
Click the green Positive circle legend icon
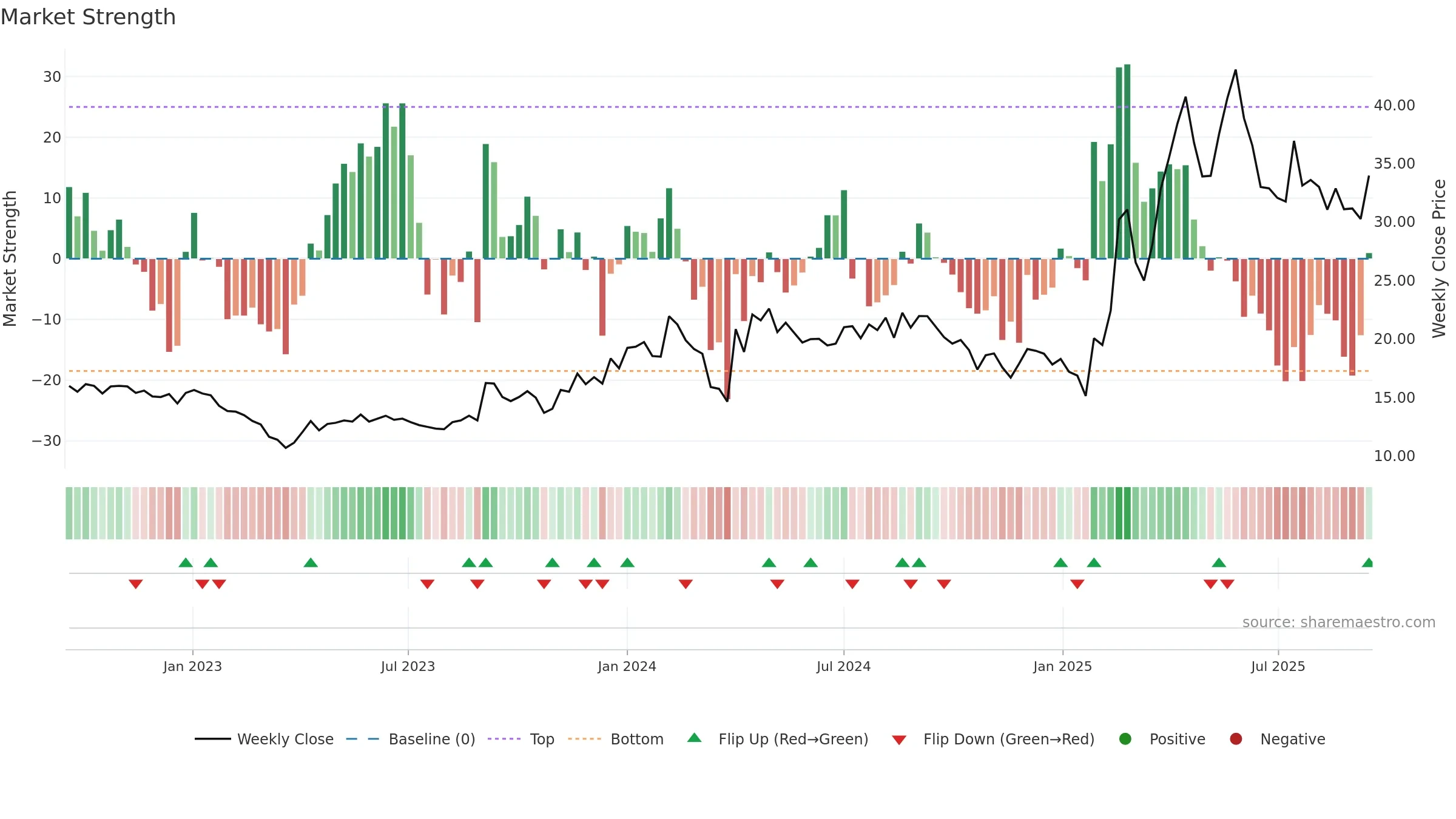click(1125, 739)
